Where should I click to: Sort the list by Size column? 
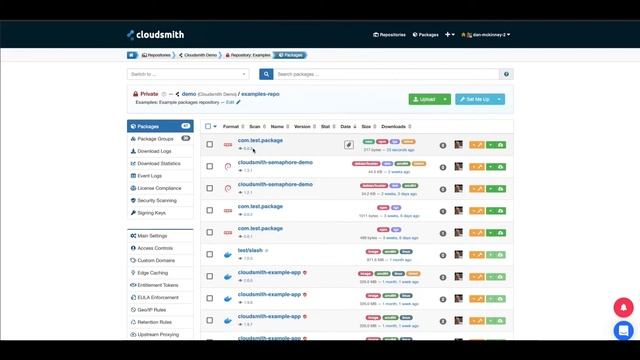(369, 127)
